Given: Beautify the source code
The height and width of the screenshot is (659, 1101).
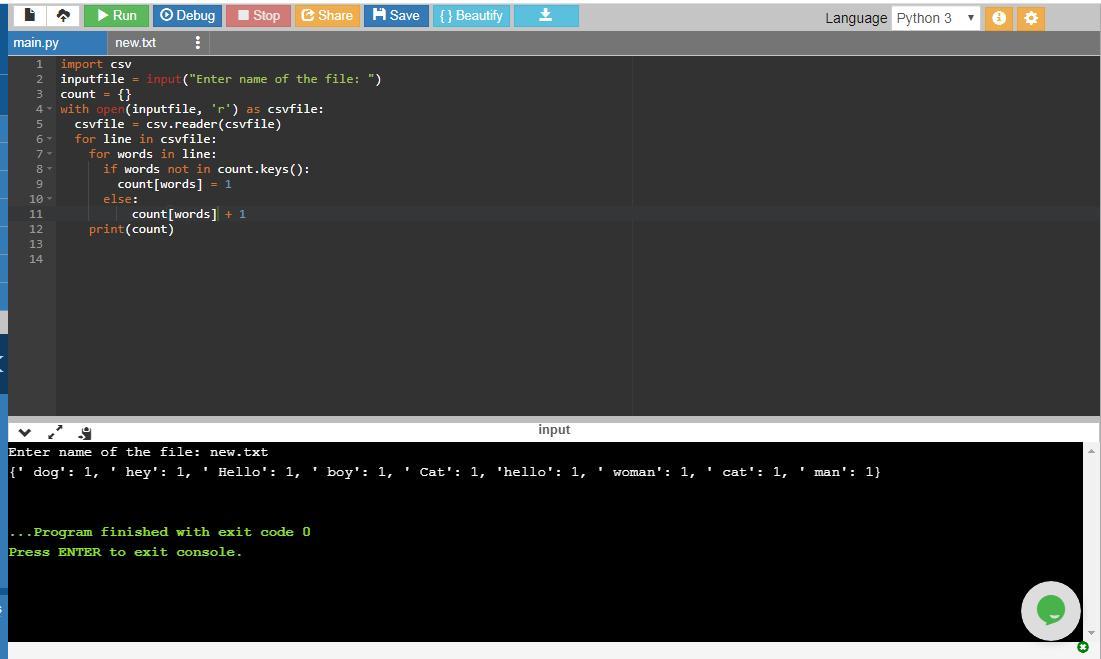Looking at the screenshot, I should coord(471,15).
